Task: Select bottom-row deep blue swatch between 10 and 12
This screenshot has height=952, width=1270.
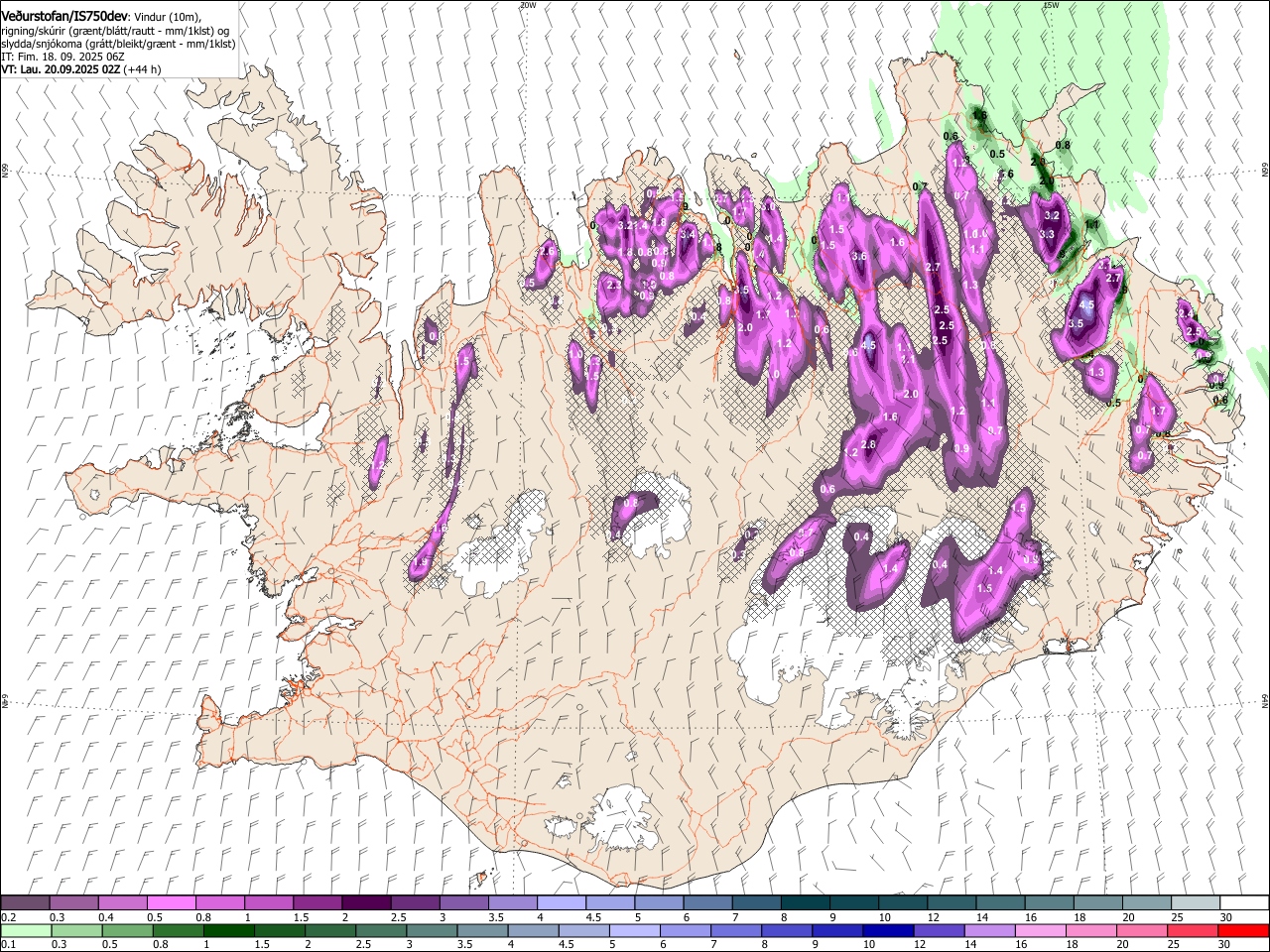Action: (888, 930)
